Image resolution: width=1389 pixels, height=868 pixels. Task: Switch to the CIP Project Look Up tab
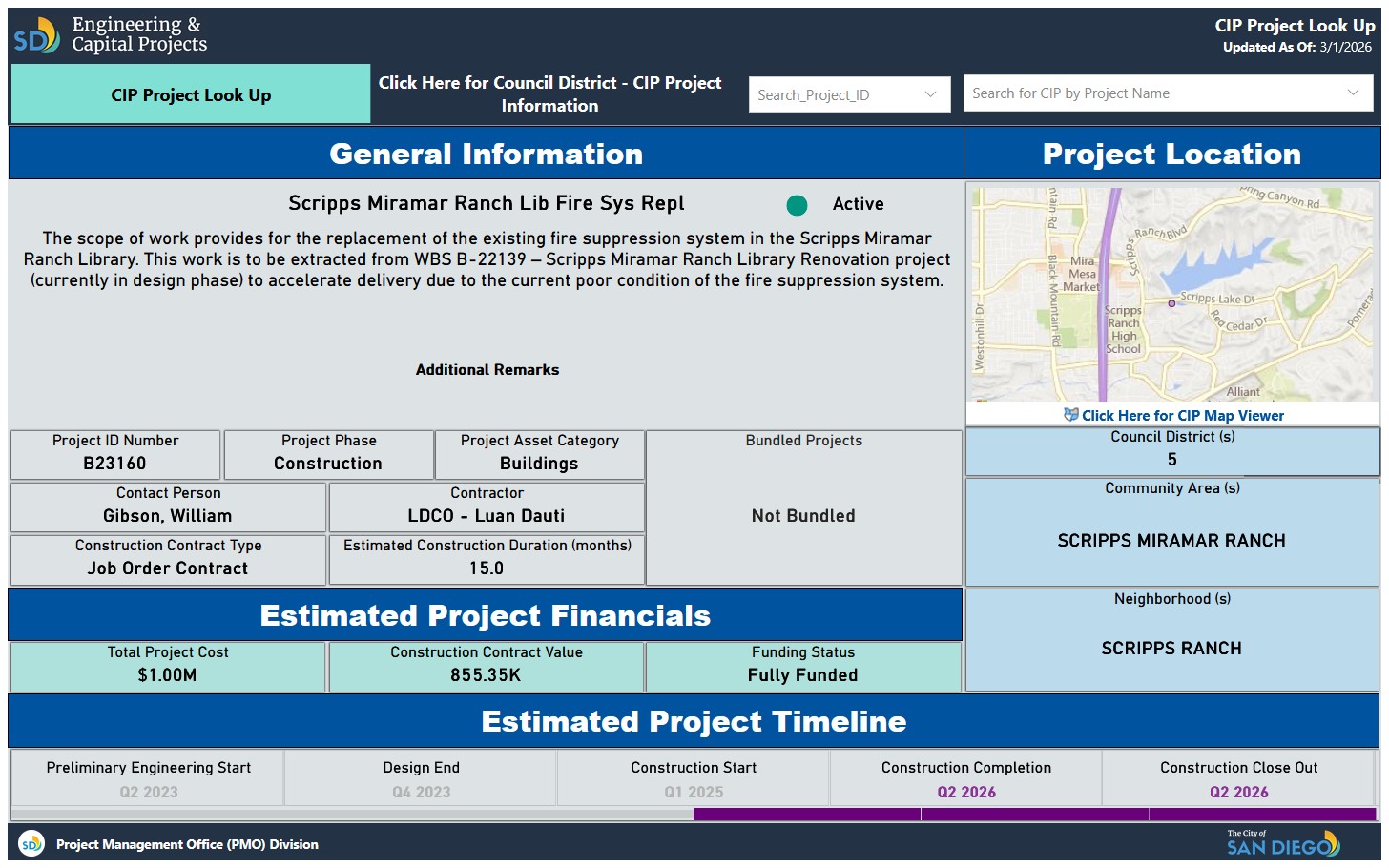click(x=191, y=94)
